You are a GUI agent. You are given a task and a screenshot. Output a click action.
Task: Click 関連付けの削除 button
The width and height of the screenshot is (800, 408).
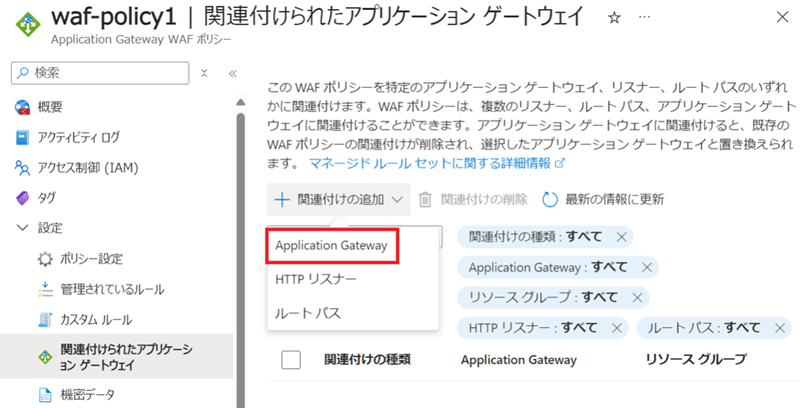[x=473, y=199]
